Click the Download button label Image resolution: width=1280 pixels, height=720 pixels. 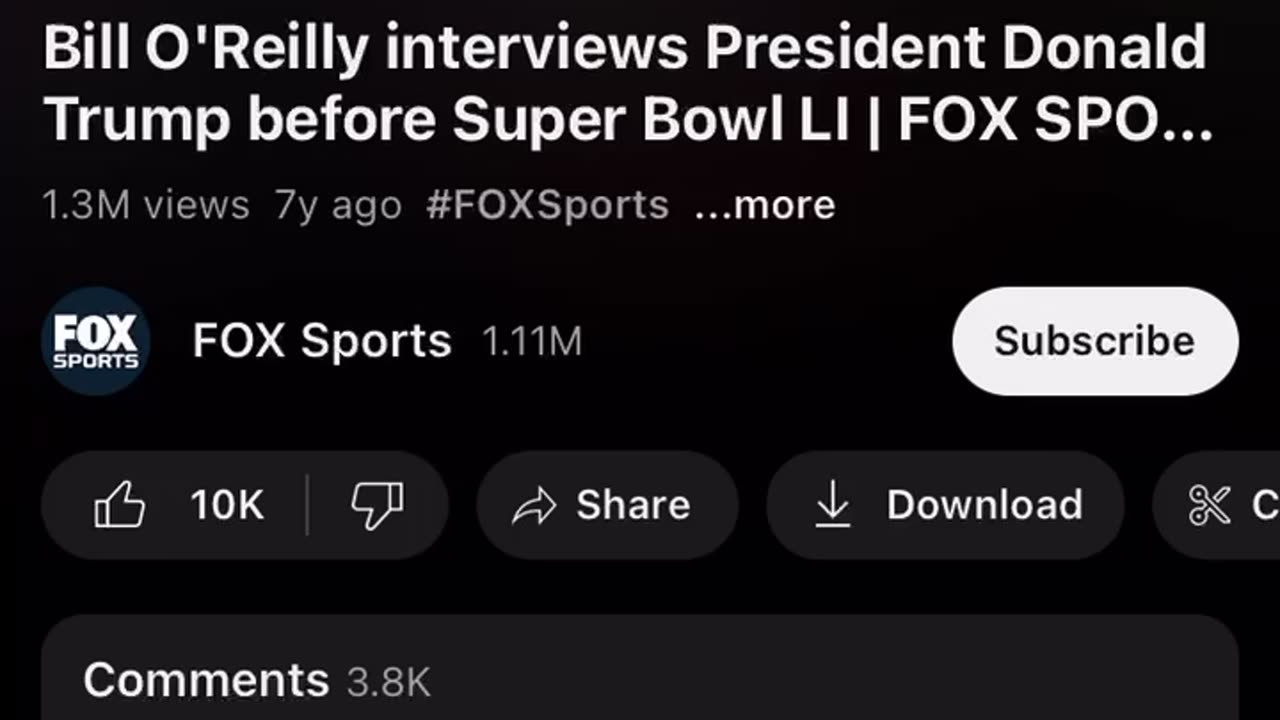(x=984, y=505)
